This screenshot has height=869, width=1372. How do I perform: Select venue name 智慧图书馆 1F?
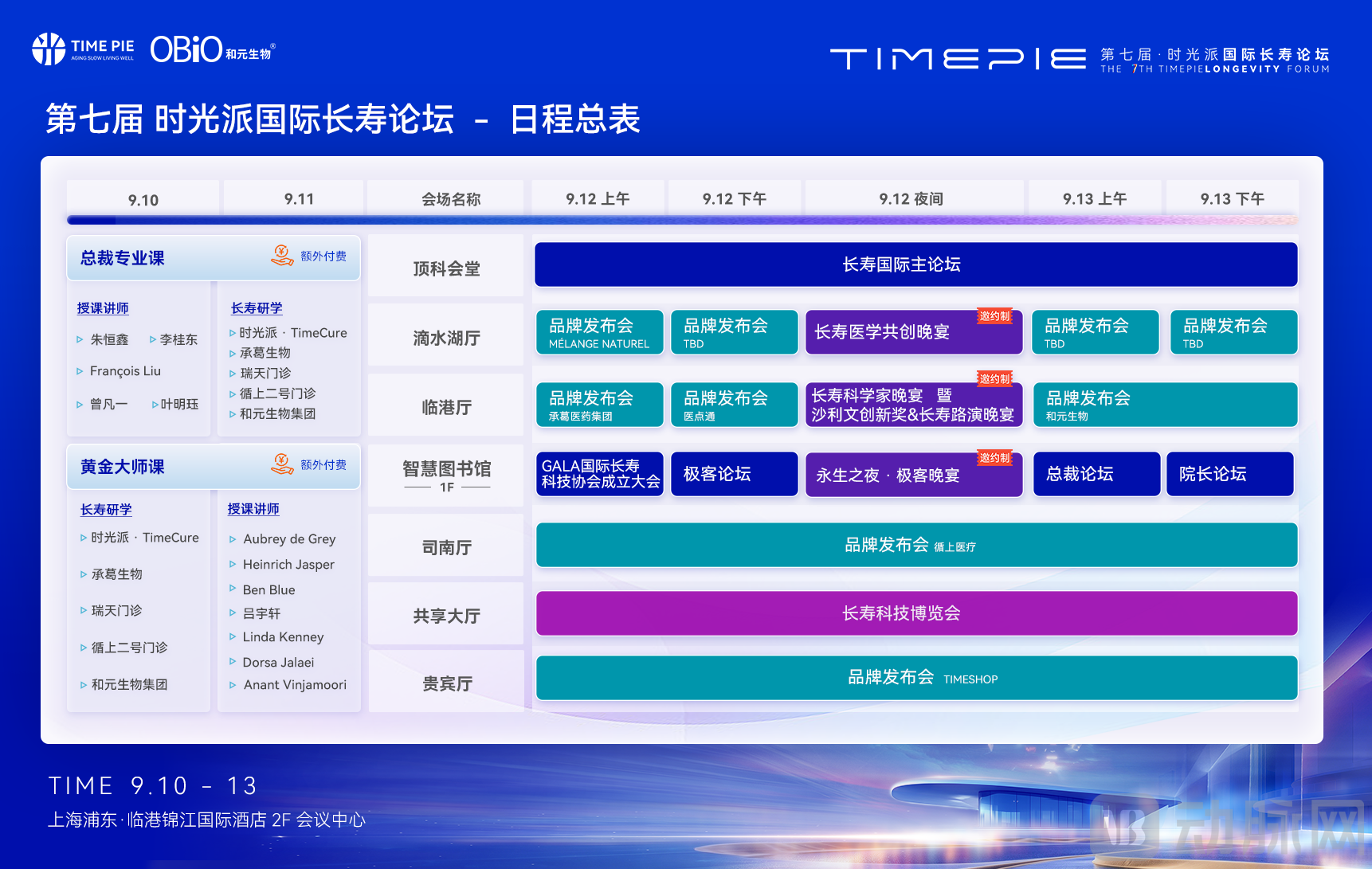click(x=447, y=476)
